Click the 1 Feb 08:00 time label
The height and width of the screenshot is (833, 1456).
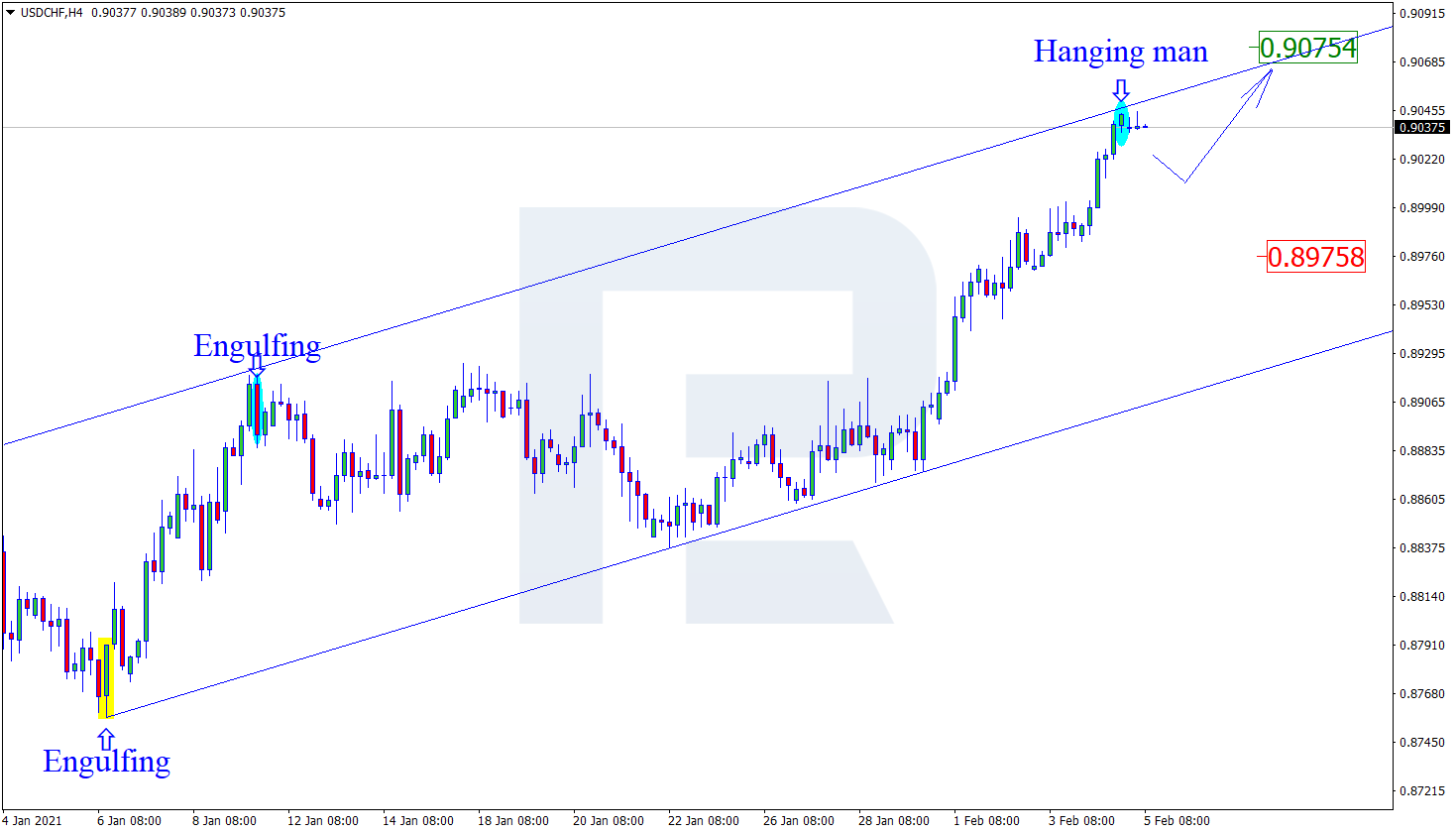coord(986,821)
